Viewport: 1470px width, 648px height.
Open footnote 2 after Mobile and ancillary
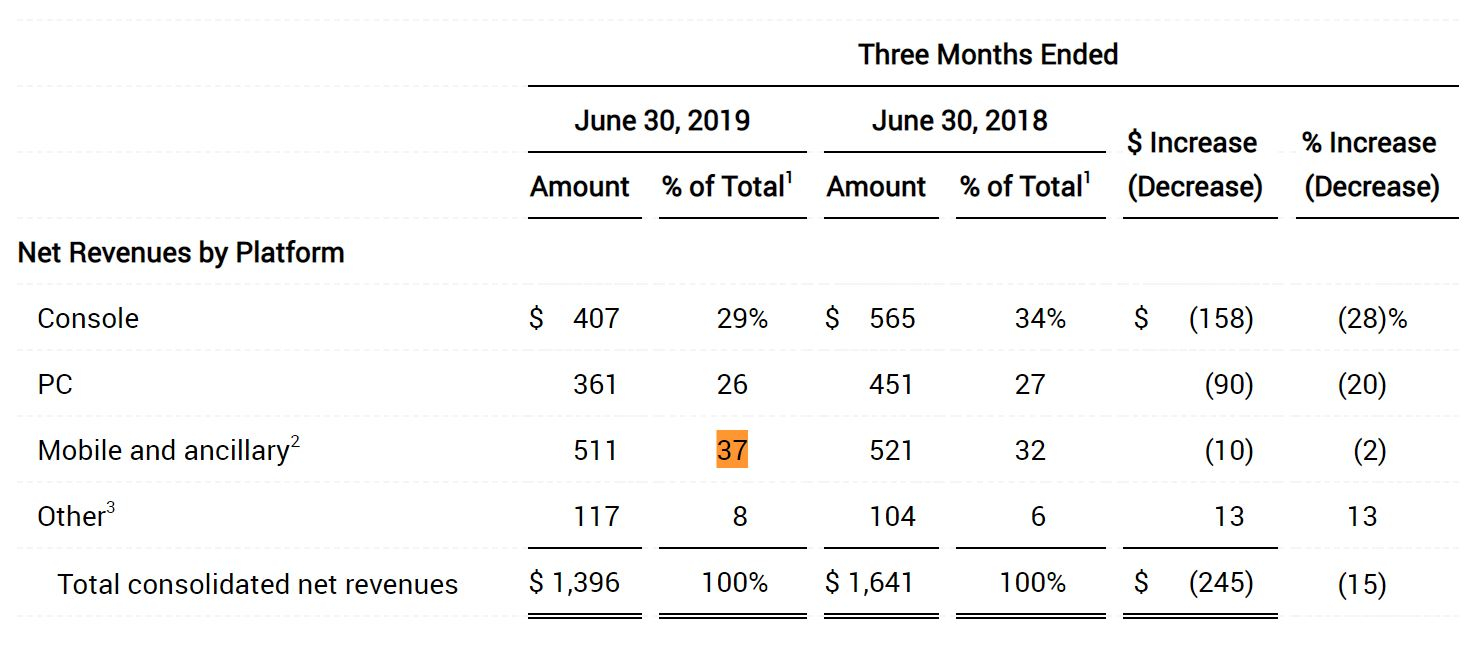(x=295, y=442)
